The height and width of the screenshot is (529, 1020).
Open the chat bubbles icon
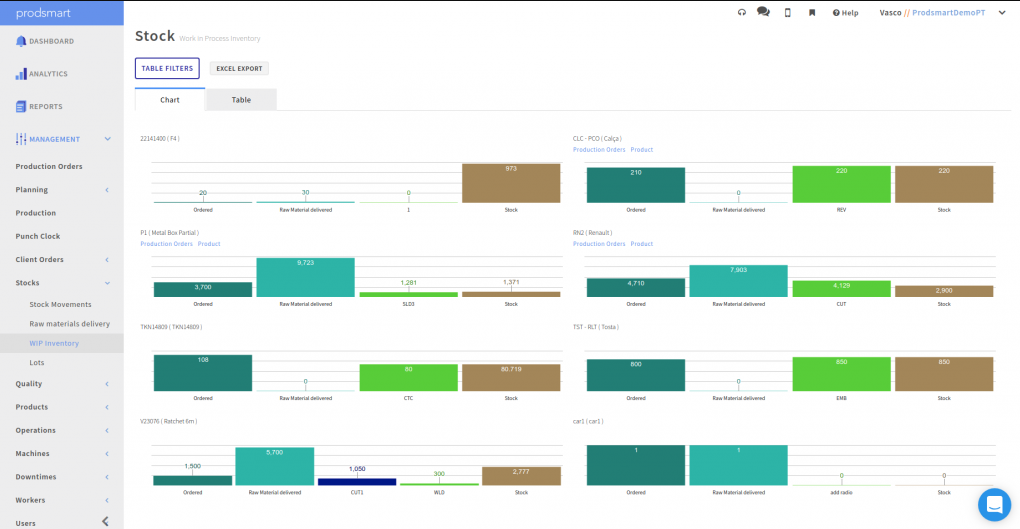pyautogui.click(x=764, y=12)
